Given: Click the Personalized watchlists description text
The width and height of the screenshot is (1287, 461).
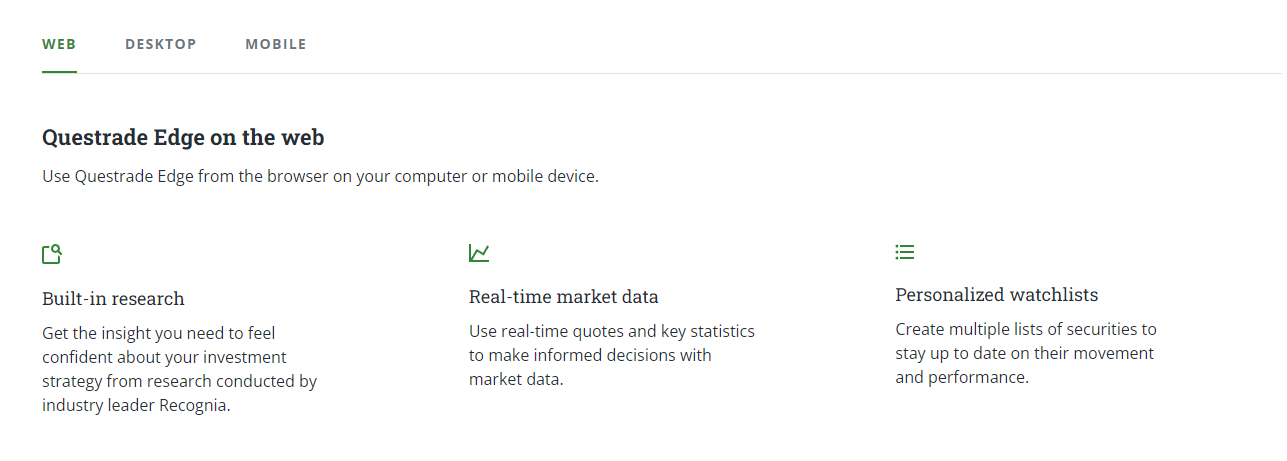Looking at the screenshot, I should coord(1025,353).
